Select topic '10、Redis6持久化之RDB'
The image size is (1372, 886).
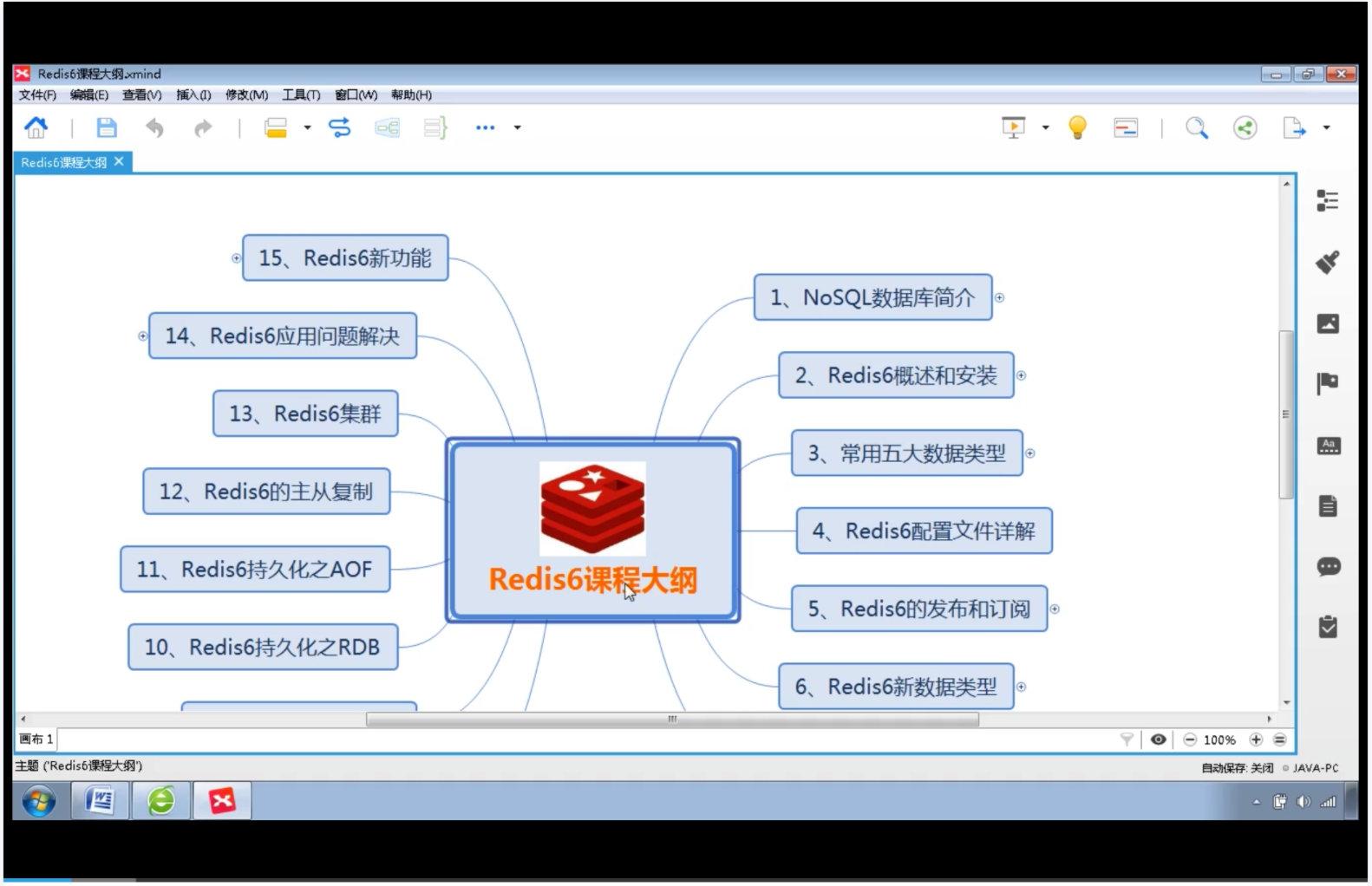point(263,648)
